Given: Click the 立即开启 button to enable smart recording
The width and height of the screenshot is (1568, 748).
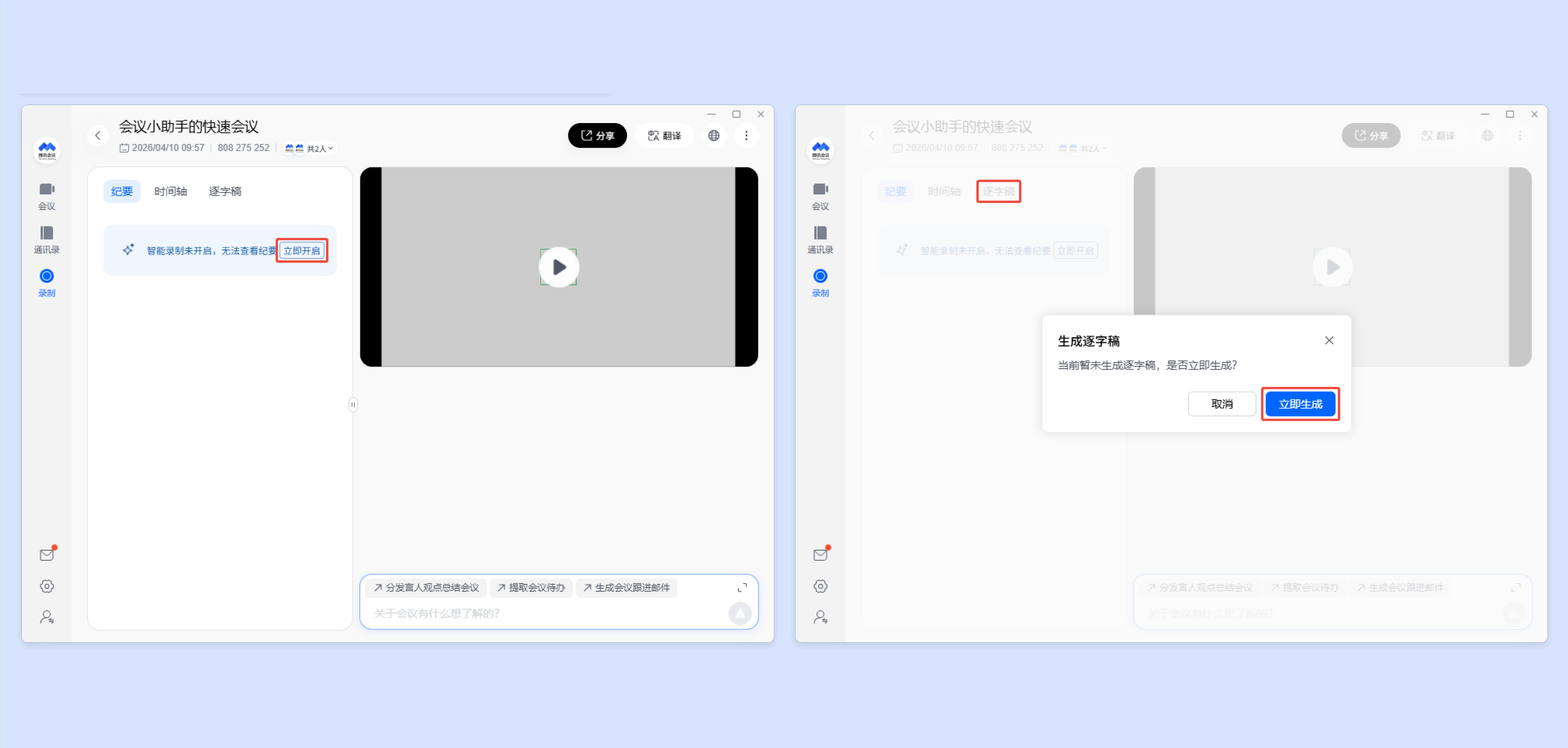Looking at the screenshot, I should tap(302, 251).
